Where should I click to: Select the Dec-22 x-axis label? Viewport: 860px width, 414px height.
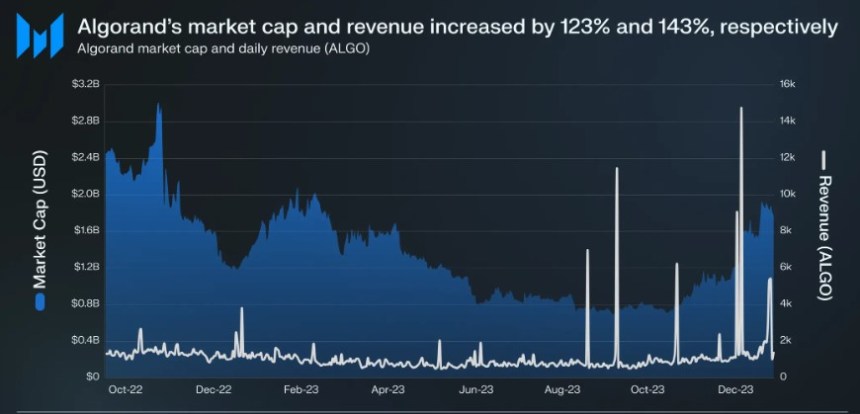[213, 390]
